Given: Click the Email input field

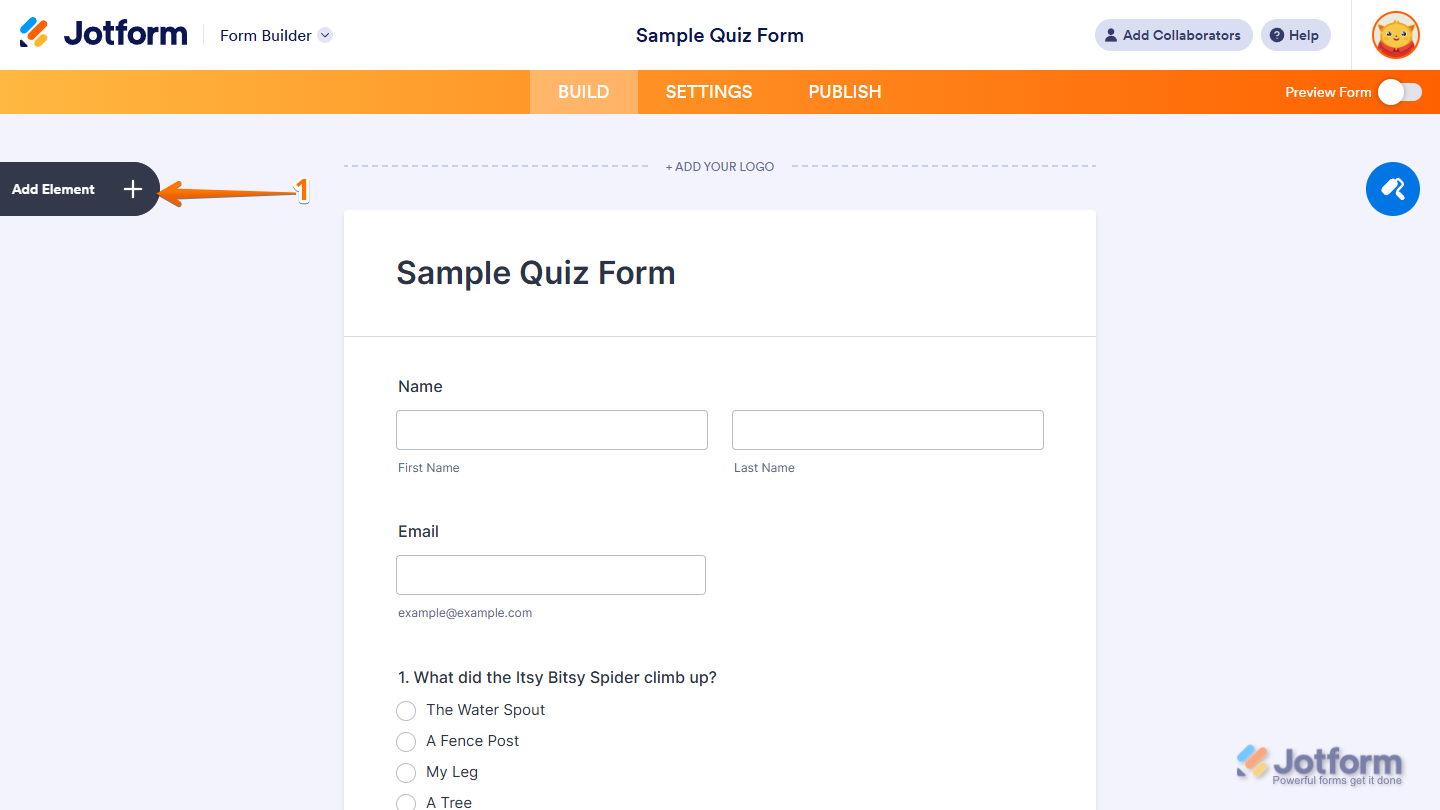Looking at the screenshot, I should click(x=550, y=574).
